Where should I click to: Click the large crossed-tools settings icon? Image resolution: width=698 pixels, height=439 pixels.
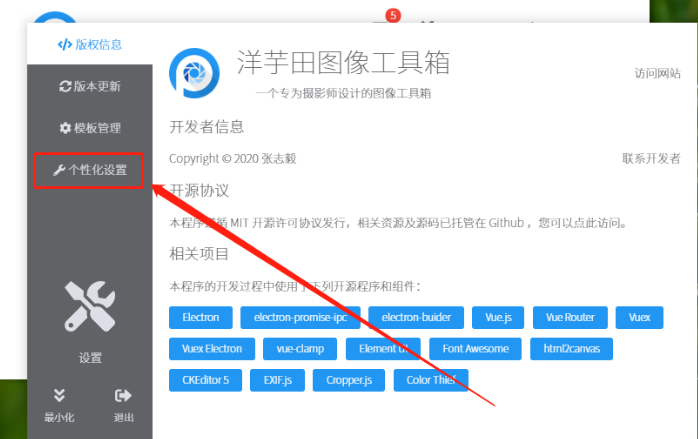[89, 306]
